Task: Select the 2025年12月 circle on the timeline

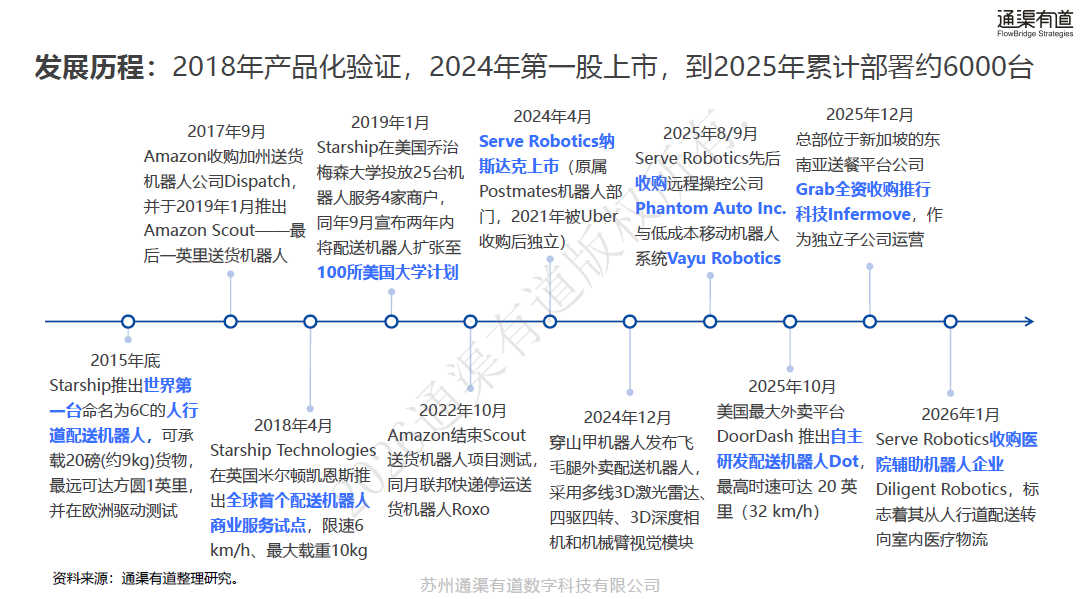Action: pos(870,322)
